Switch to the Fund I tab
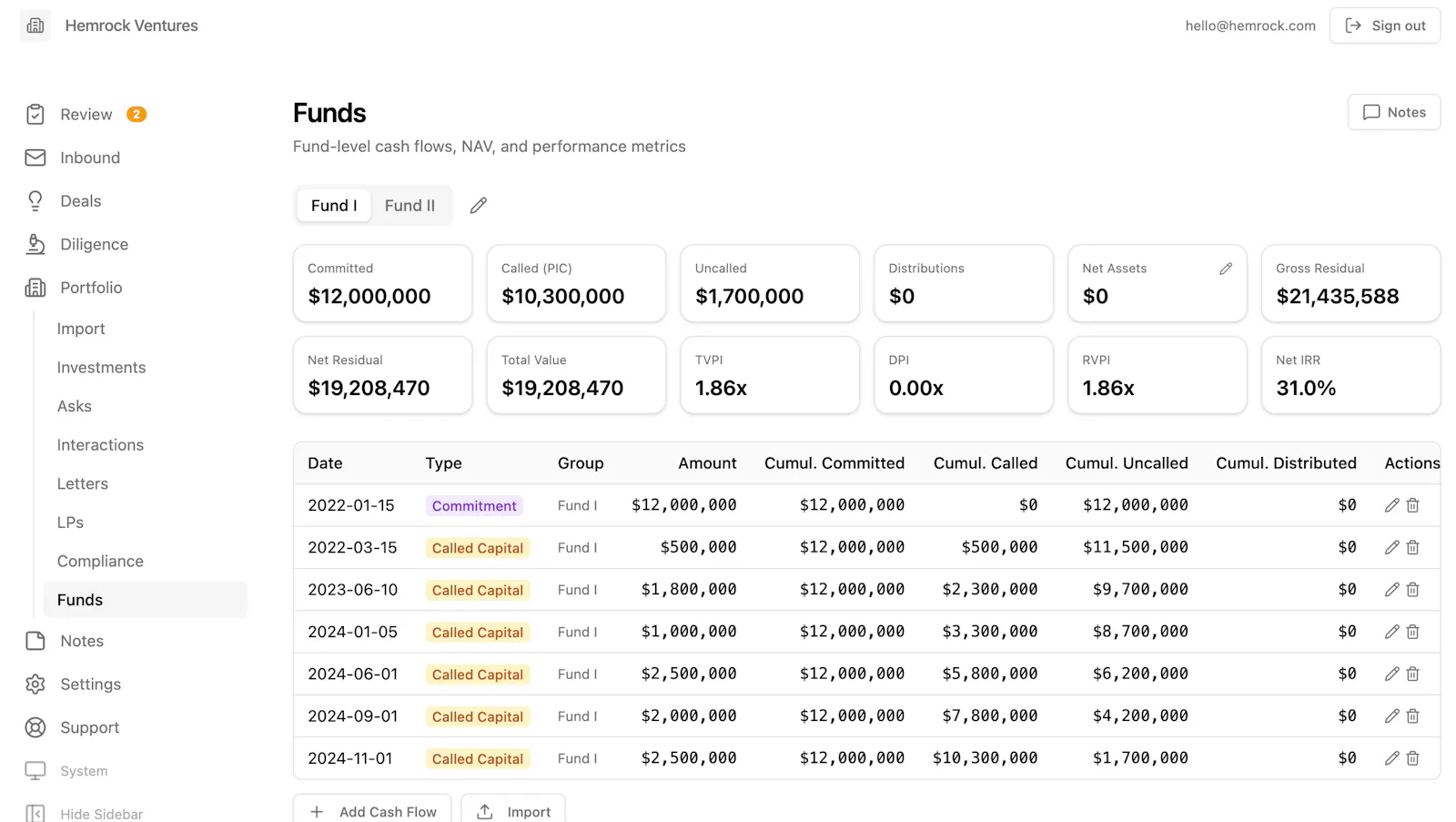Screen dimensions: 1456x822 (334, 206)
